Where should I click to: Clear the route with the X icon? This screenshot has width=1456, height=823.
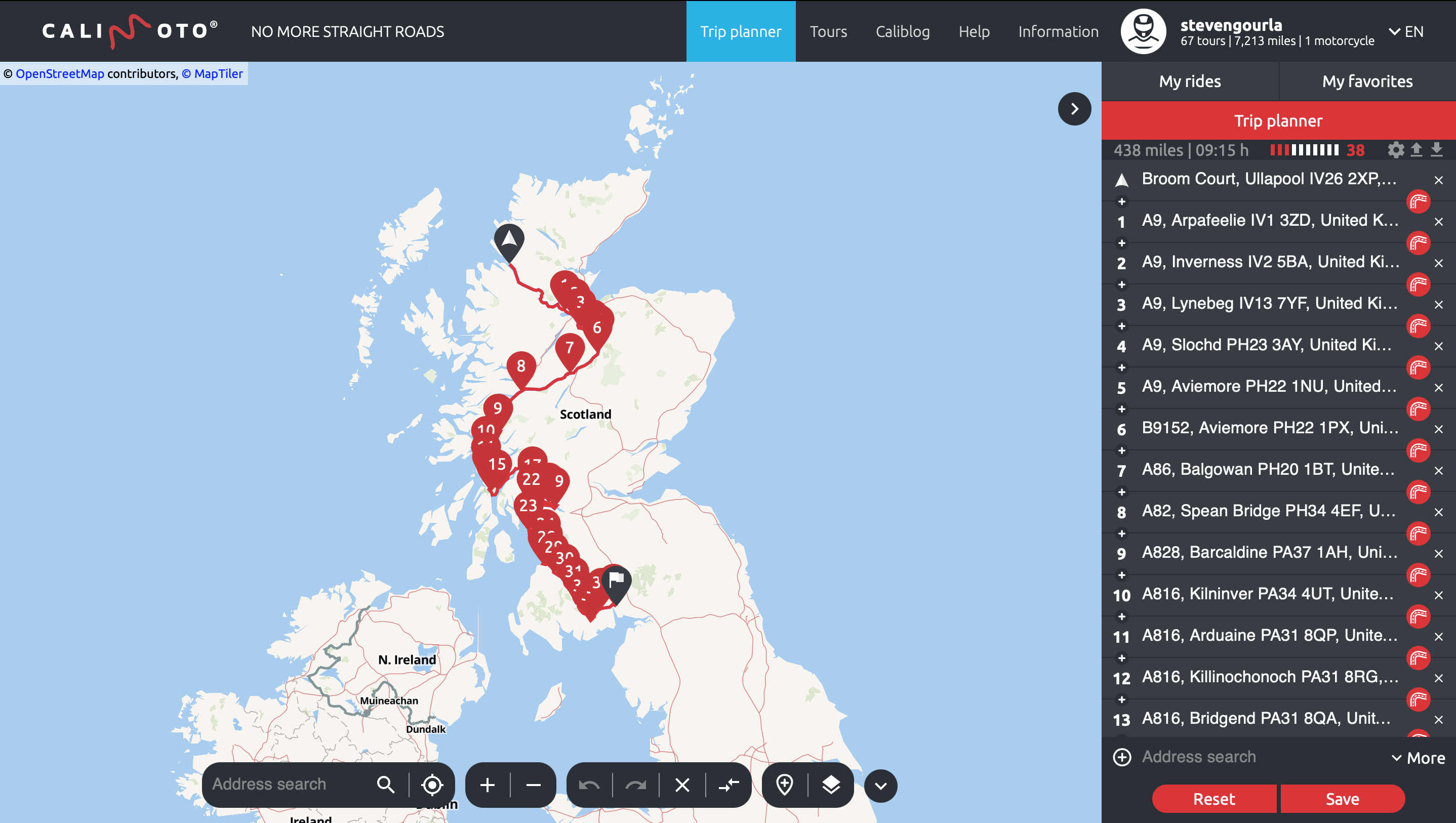[x=682, y=785]
